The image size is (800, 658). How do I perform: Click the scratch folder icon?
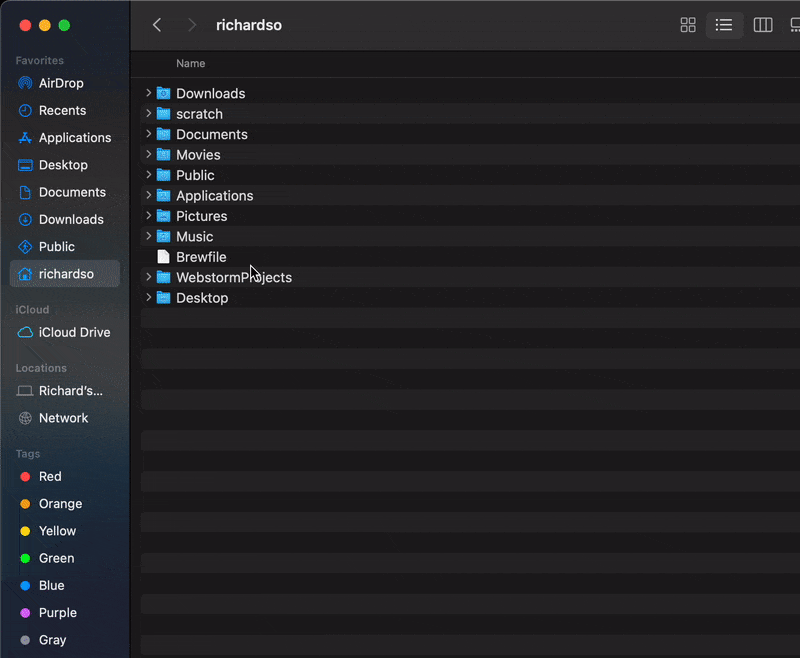[163, 114]
